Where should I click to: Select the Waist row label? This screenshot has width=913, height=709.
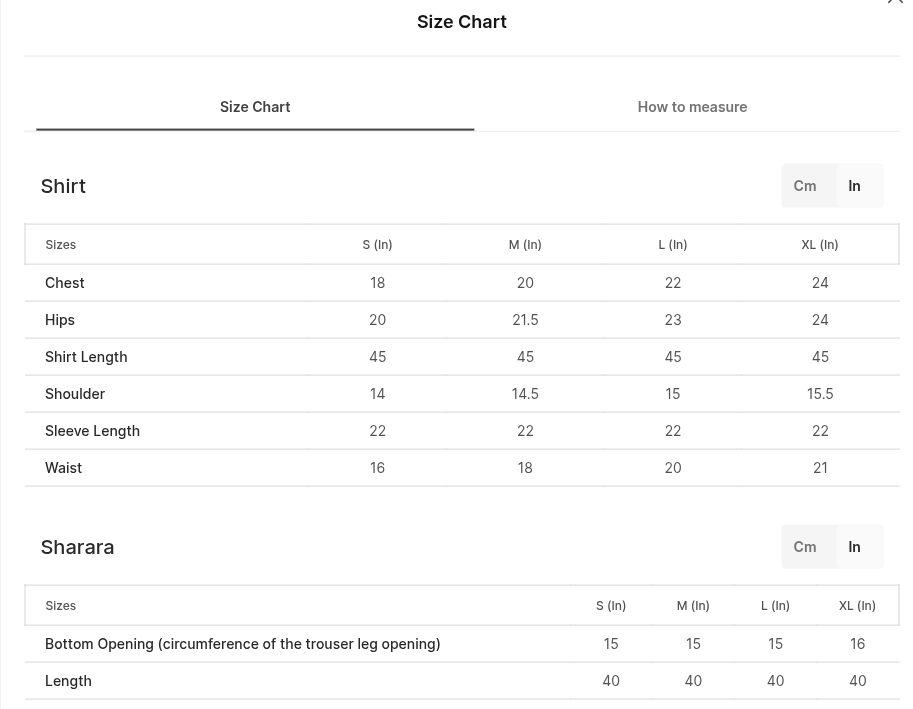63,468
